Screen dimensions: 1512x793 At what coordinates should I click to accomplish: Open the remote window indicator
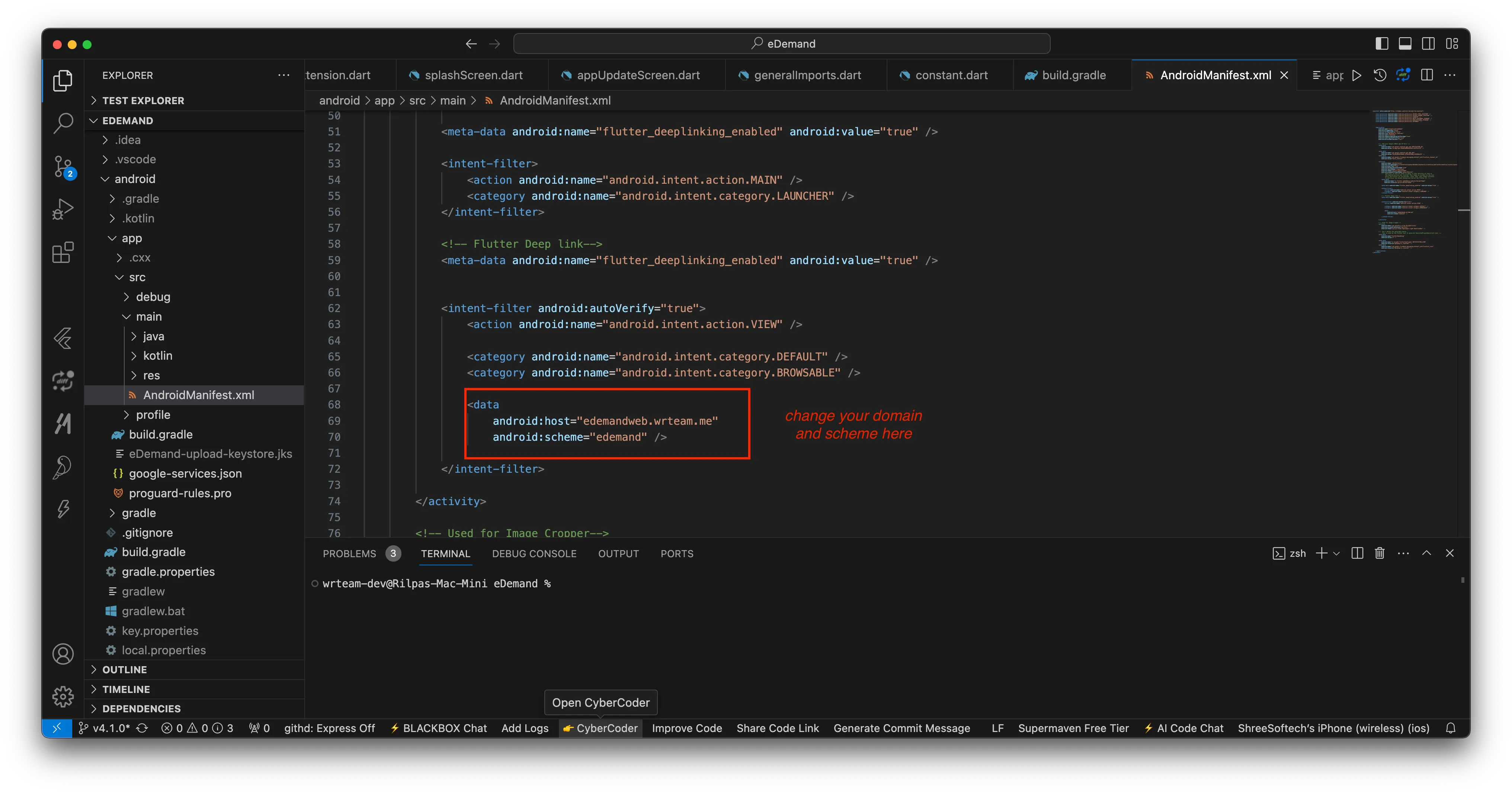[57, 728]
